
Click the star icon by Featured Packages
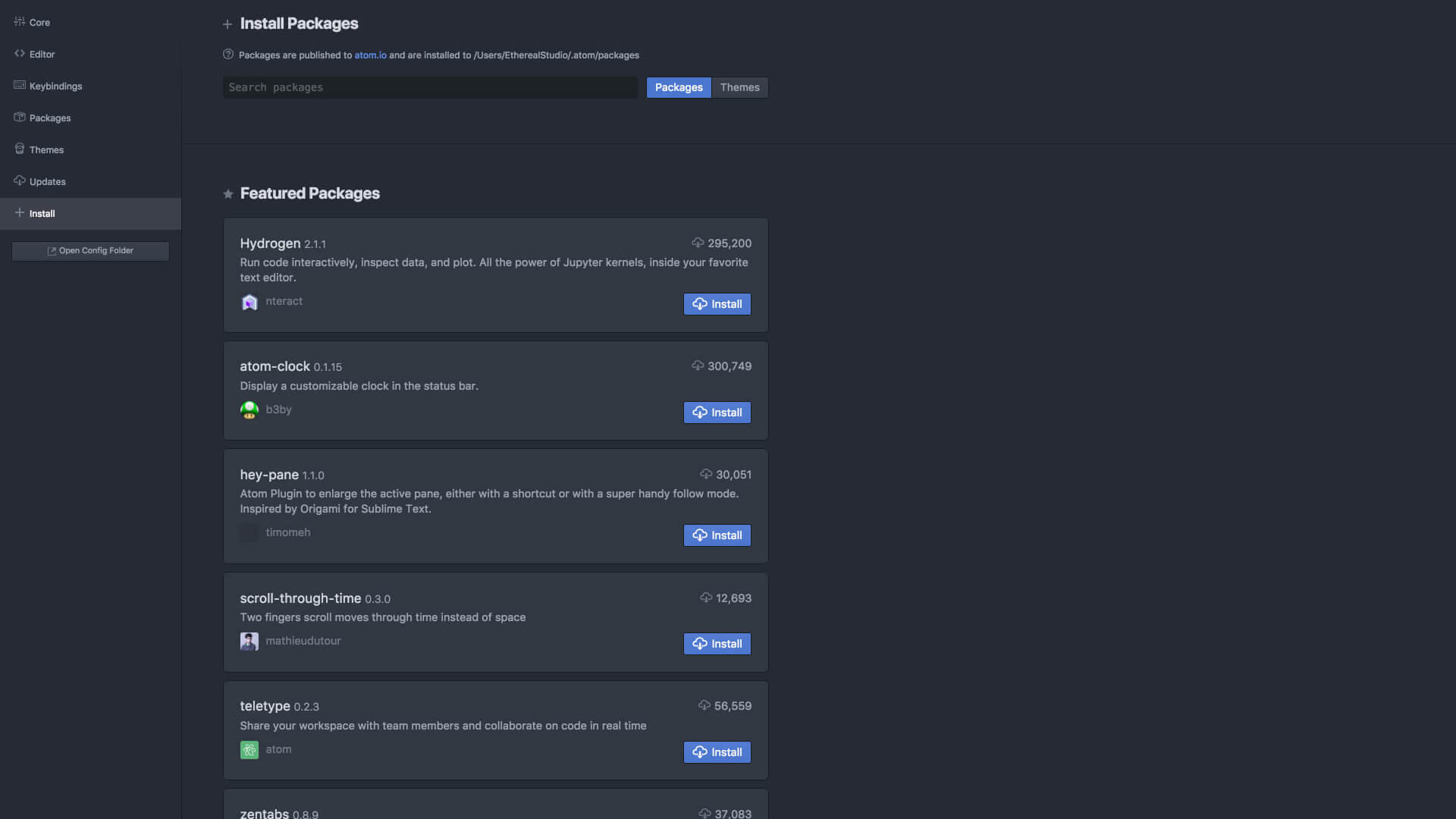227,194
